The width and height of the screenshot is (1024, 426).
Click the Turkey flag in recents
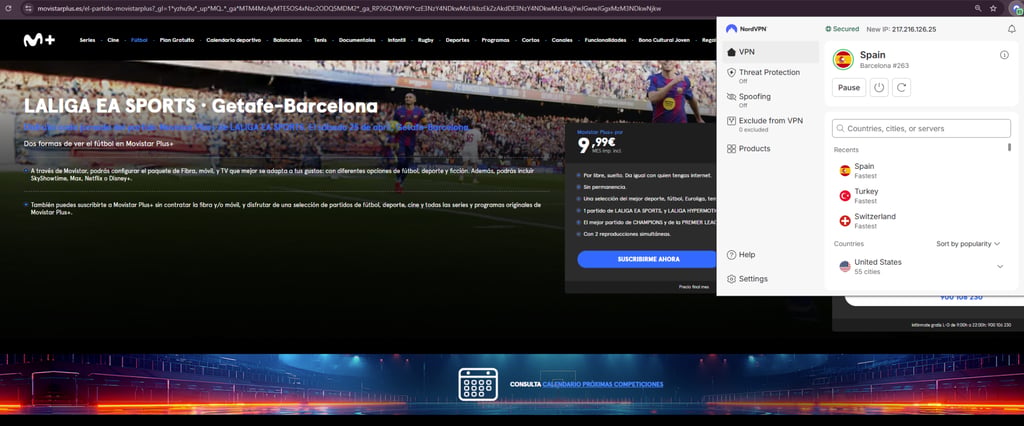pos(844,195)
